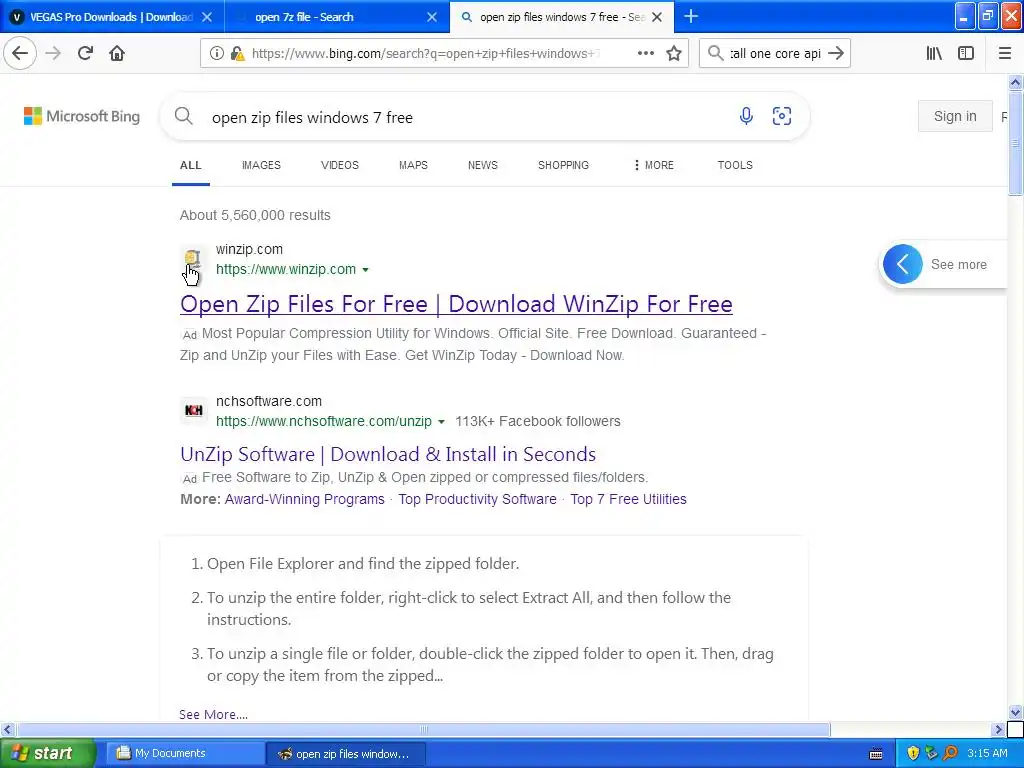Click the nchsoftware.com/unzip URL
This screenshot has width=1024, height=768.
[x=324, y=422]
